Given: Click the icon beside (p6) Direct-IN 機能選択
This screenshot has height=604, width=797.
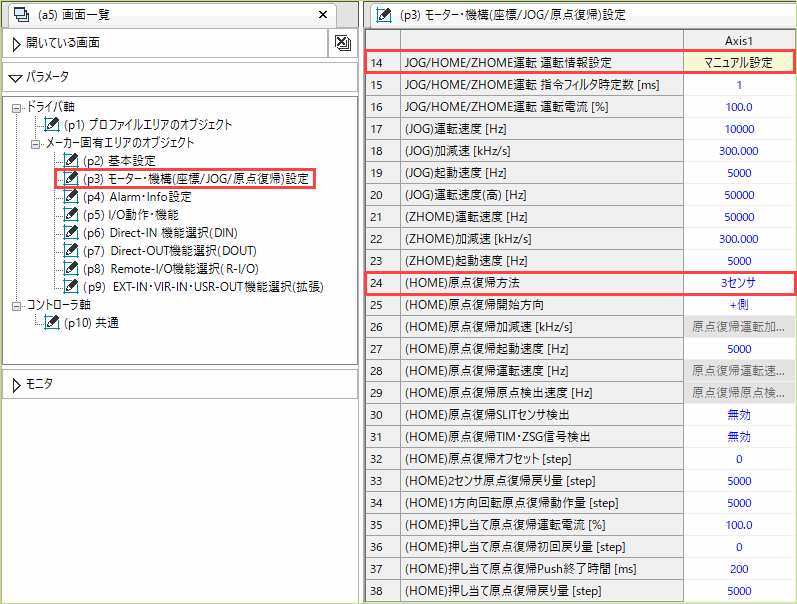Looking at the screenshot, I should click(x=71, y=233).
